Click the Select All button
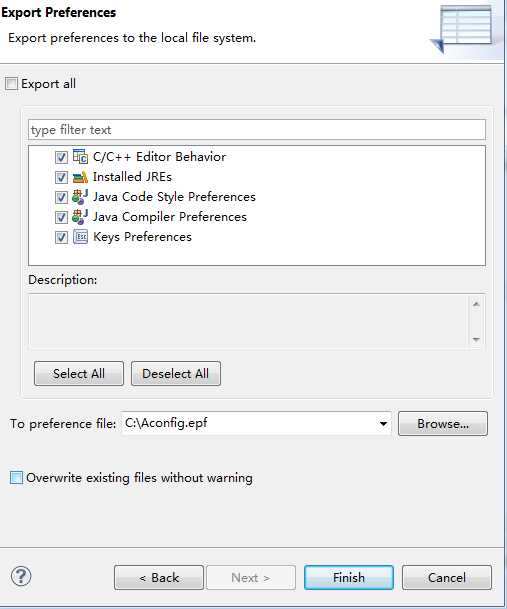Screen dimensions: 507x609 coord(79,373)
